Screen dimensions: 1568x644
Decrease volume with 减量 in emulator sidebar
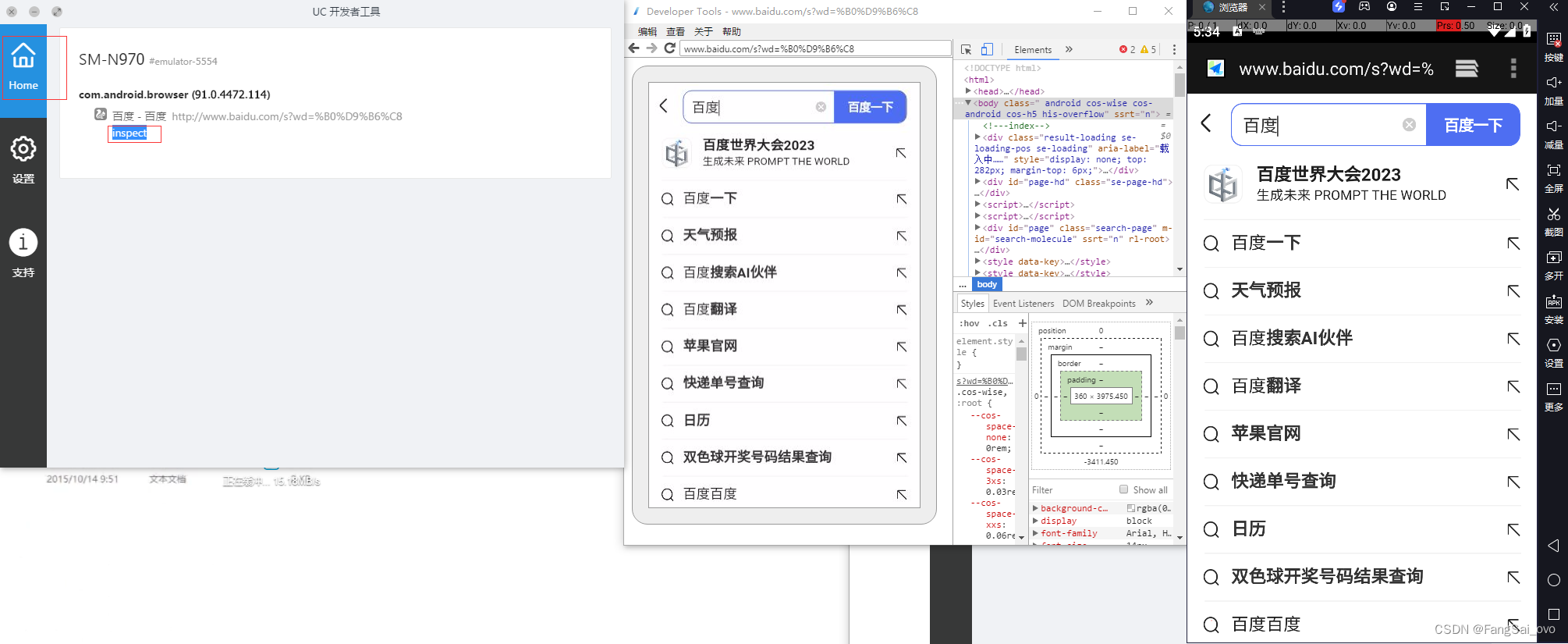(1553, 134)
